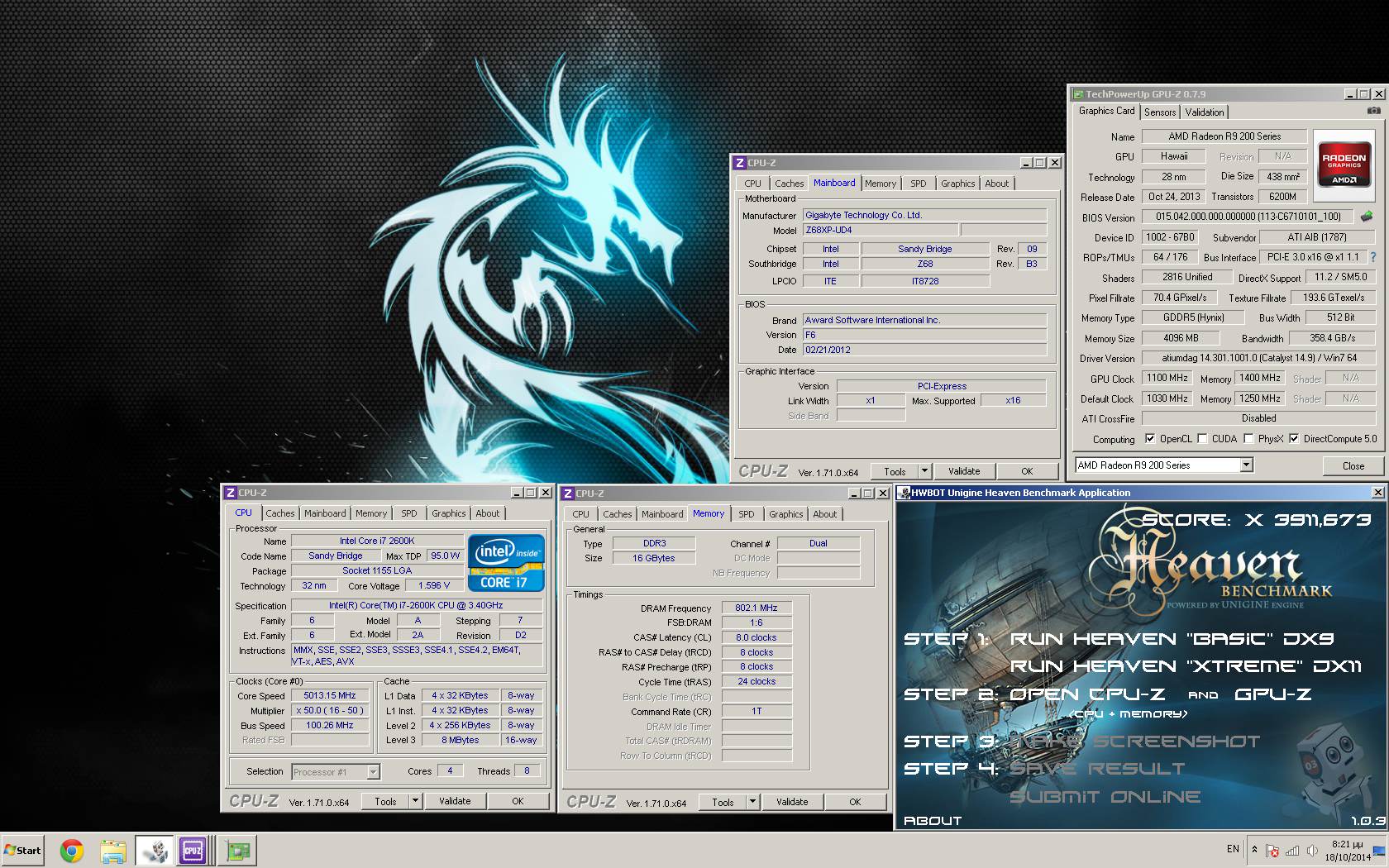Toggle the DirectCompute 5.0 checkbox
Screen dimensions: 1389x868
click(1294, 439)
